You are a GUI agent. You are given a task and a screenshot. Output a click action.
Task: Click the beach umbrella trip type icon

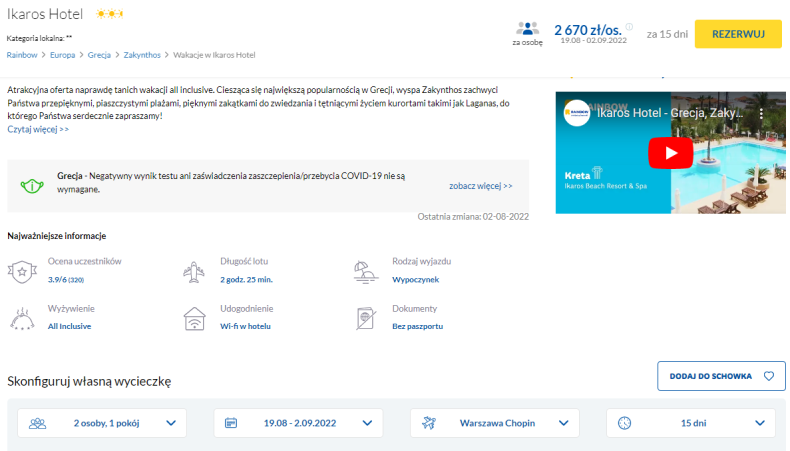click(366, 272)
